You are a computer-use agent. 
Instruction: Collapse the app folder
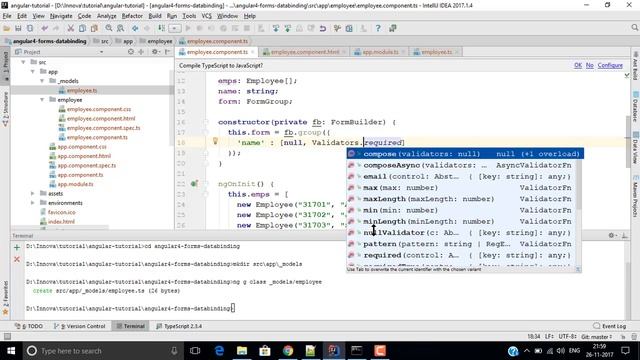coord(33,71)
